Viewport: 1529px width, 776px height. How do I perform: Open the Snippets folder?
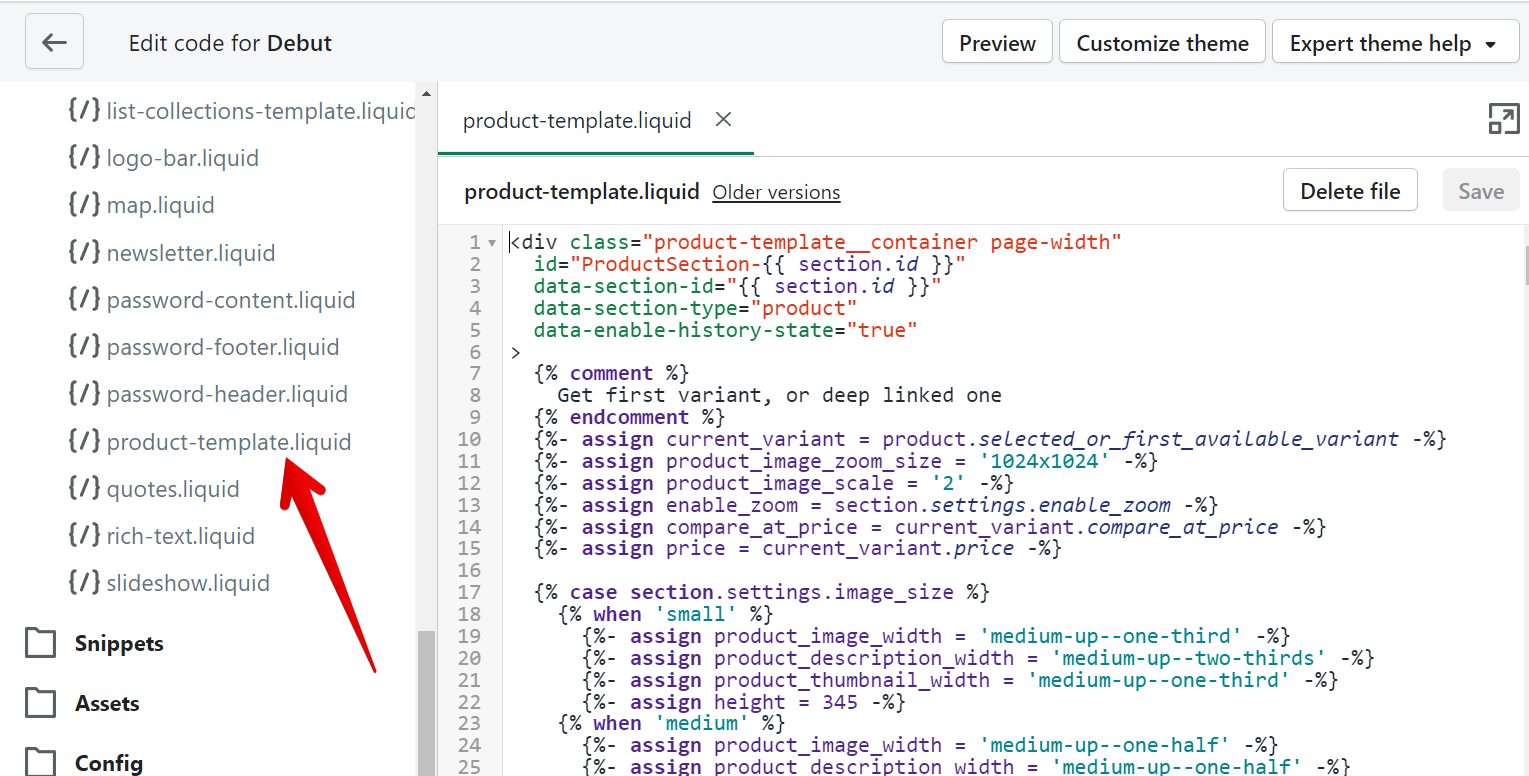point(119,643)
